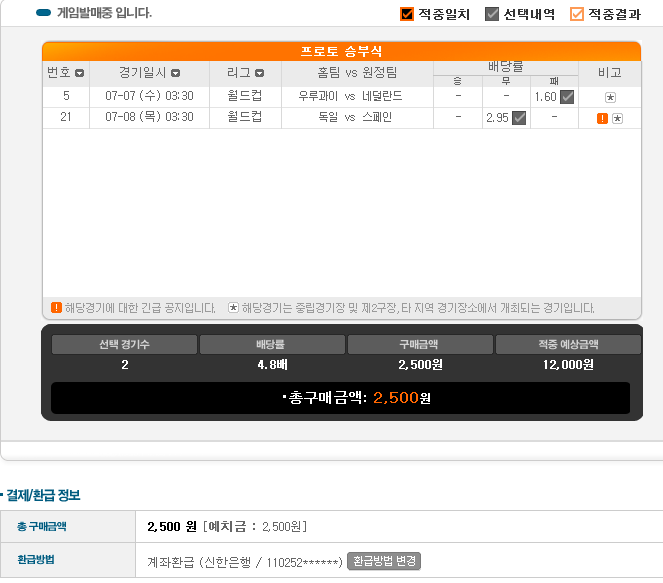
Task: Click the blue 게임발매중 status icon
Action: pyautogui.click(x=44, y=13)
